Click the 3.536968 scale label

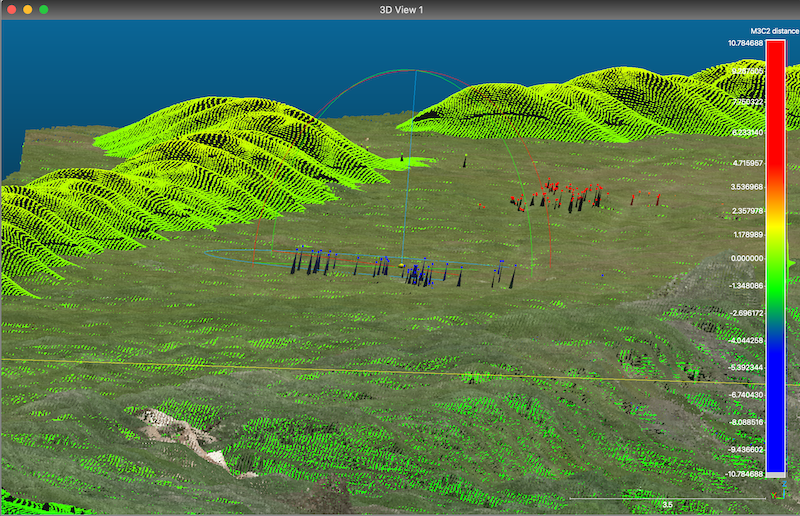[746, 187]
